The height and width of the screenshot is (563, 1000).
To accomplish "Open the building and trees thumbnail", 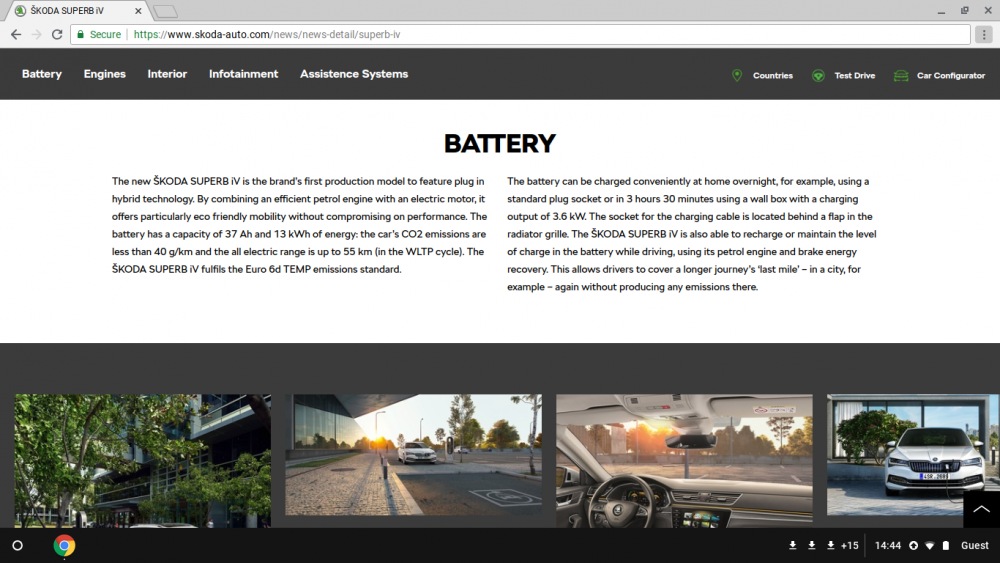I will pyautogui.click(x=143, y=460).
